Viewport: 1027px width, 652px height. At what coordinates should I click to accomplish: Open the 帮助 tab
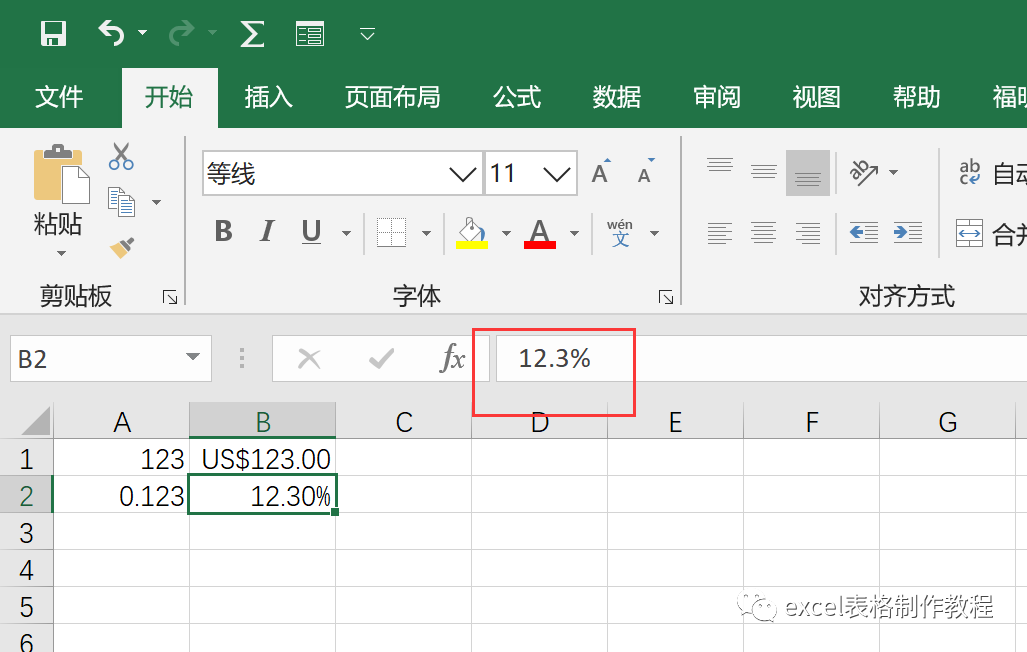[x=916, y=97]
